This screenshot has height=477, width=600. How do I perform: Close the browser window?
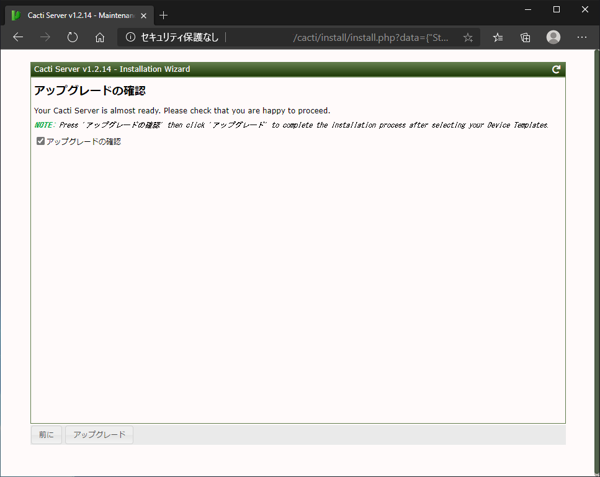(585, 10)
